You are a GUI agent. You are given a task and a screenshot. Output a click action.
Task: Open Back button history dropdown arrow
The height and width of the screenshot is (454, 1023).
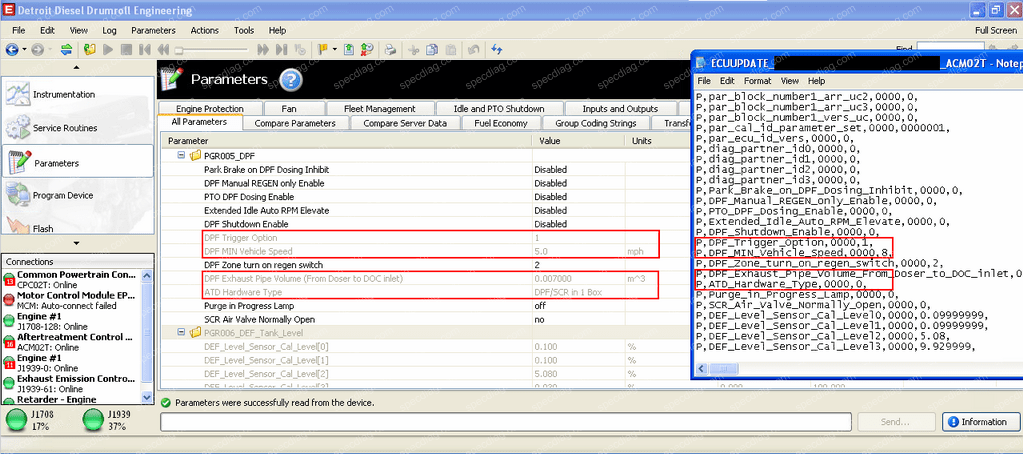(25, 49)
